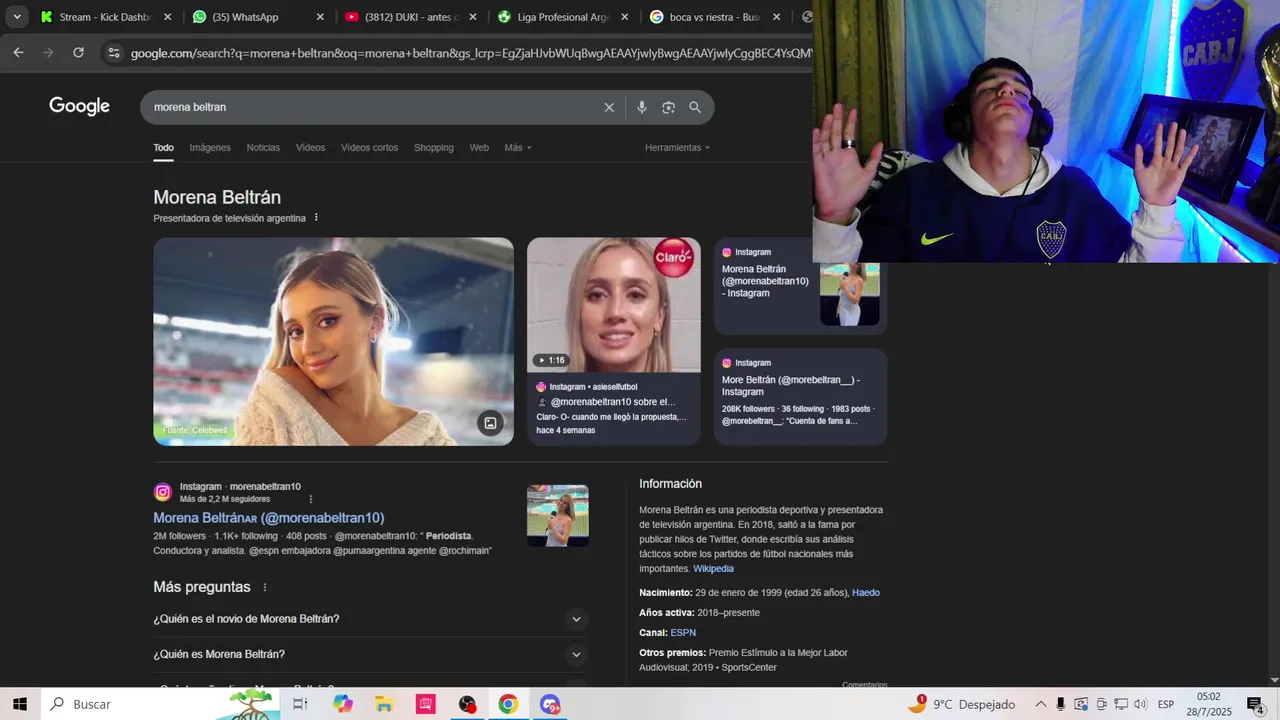Start voice search with the microphone
1280x720 pixels.
pos(642,107)
